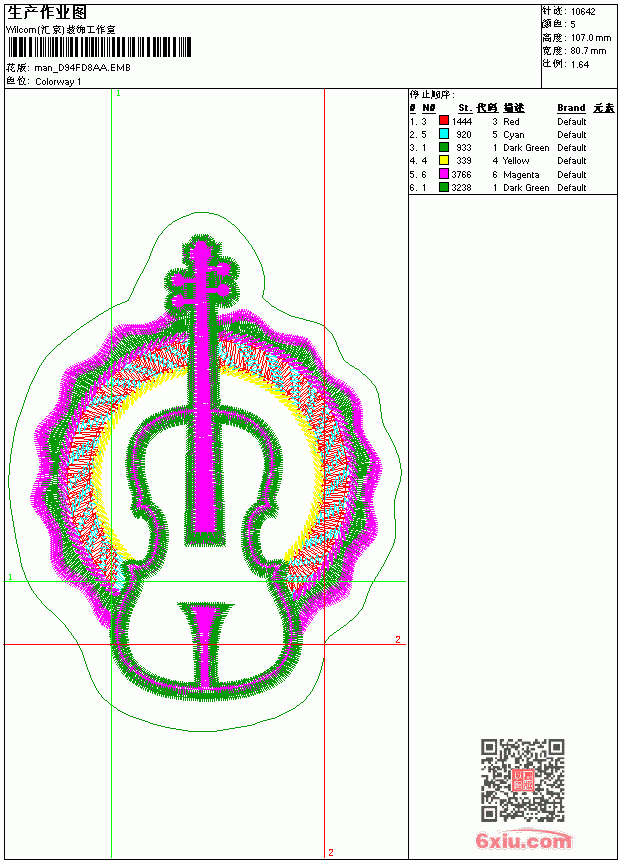This screenshot has height=860, width=620.
Task: Select the Magenta description text
Action: [x=521, y=174]
